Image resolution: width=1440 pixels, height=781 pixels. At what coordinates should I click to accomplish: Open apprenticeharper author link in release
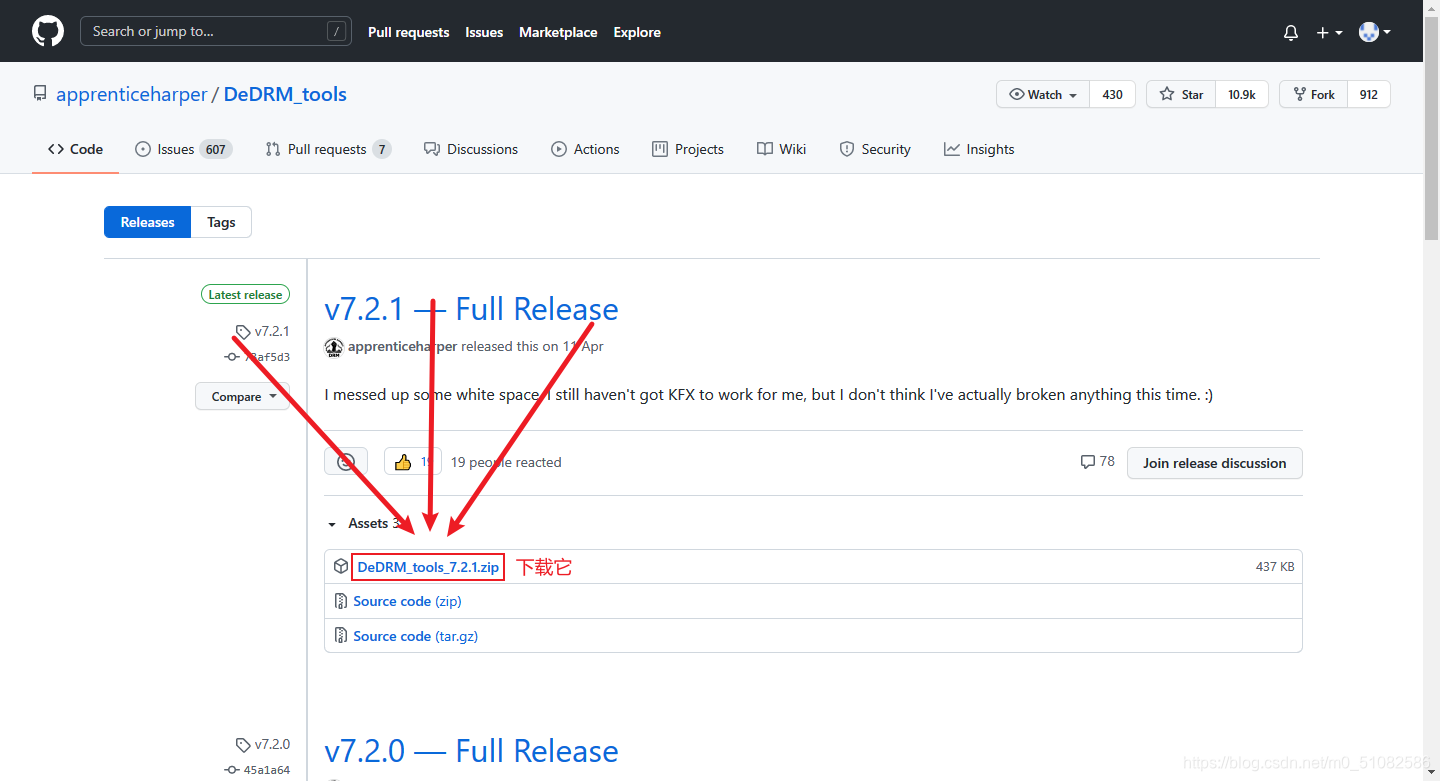click(x=402, y=347)
